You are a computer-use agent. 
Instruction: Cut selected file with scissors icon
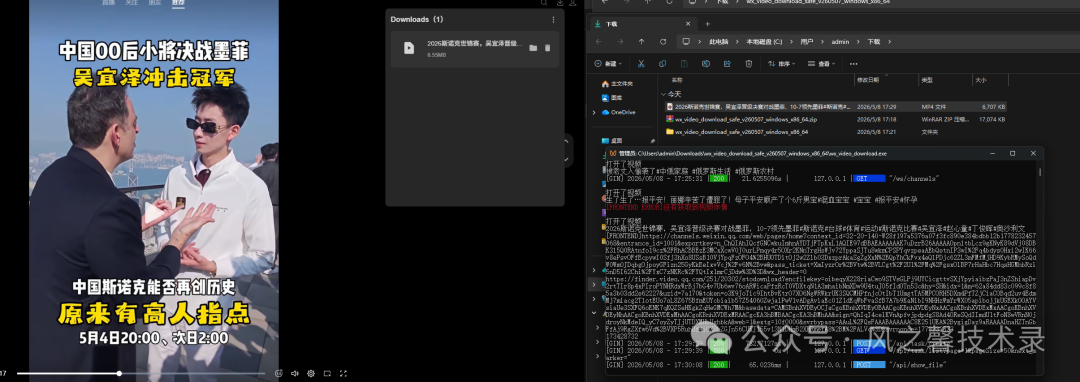tap(641, 64)
